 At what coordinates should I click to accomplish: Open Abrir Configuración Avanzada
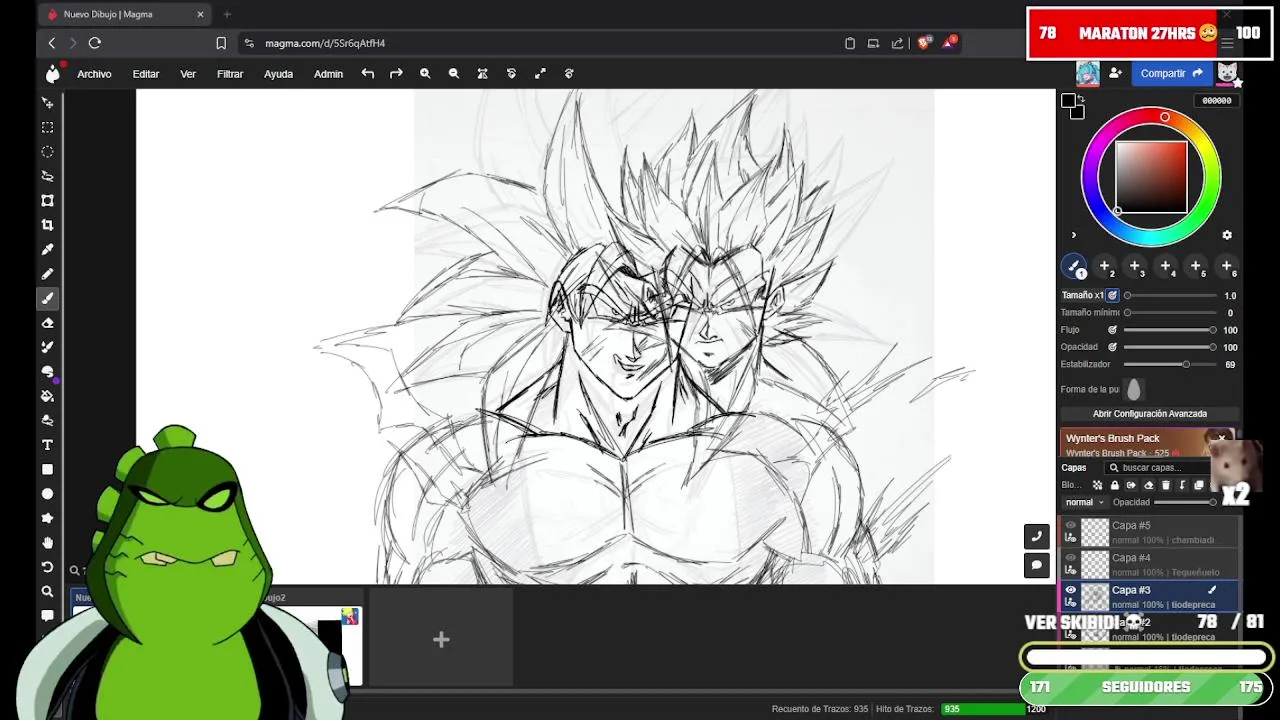click(x=1150, y=414)
